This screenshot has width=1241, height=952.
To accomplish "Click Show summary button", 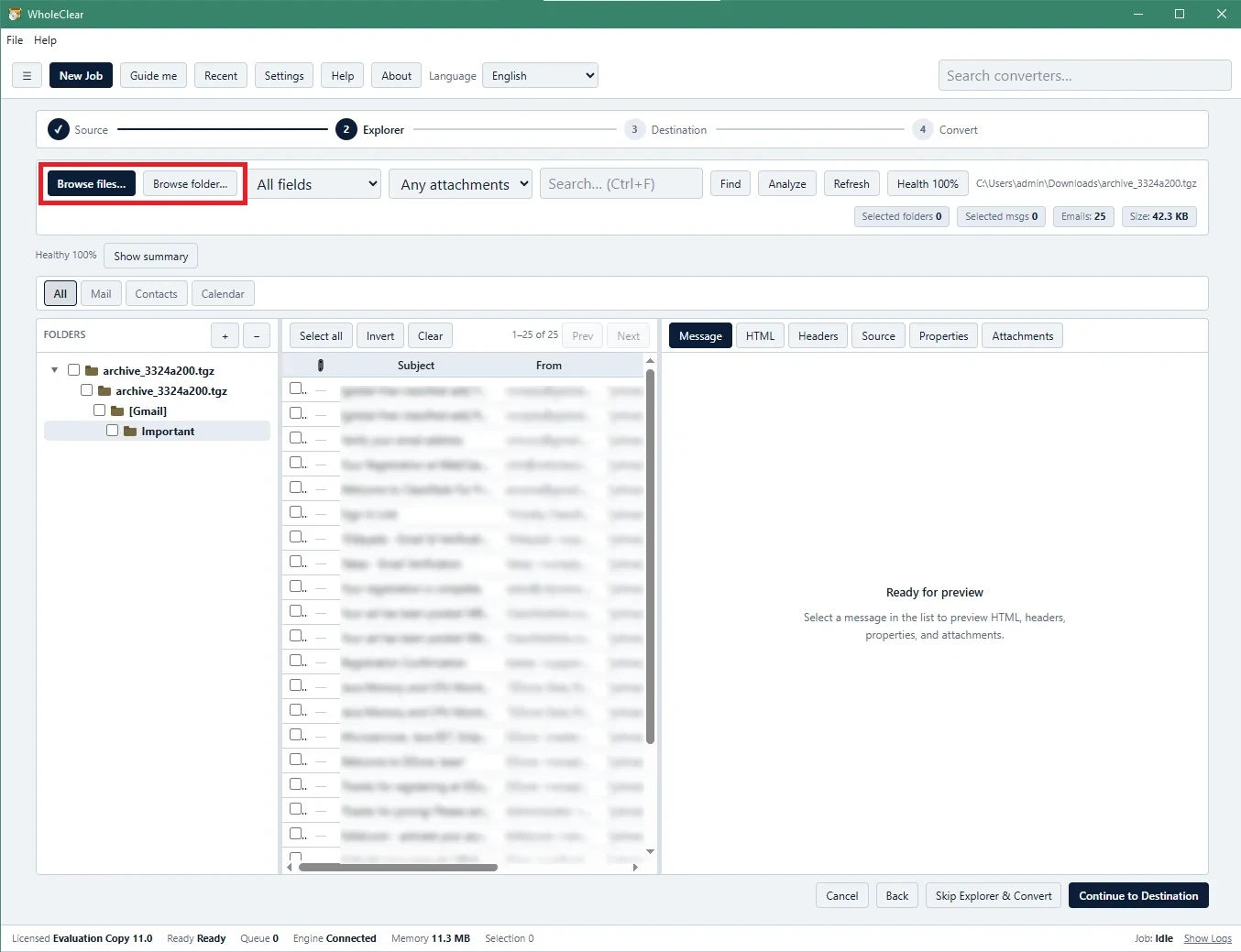I will 151,257.
